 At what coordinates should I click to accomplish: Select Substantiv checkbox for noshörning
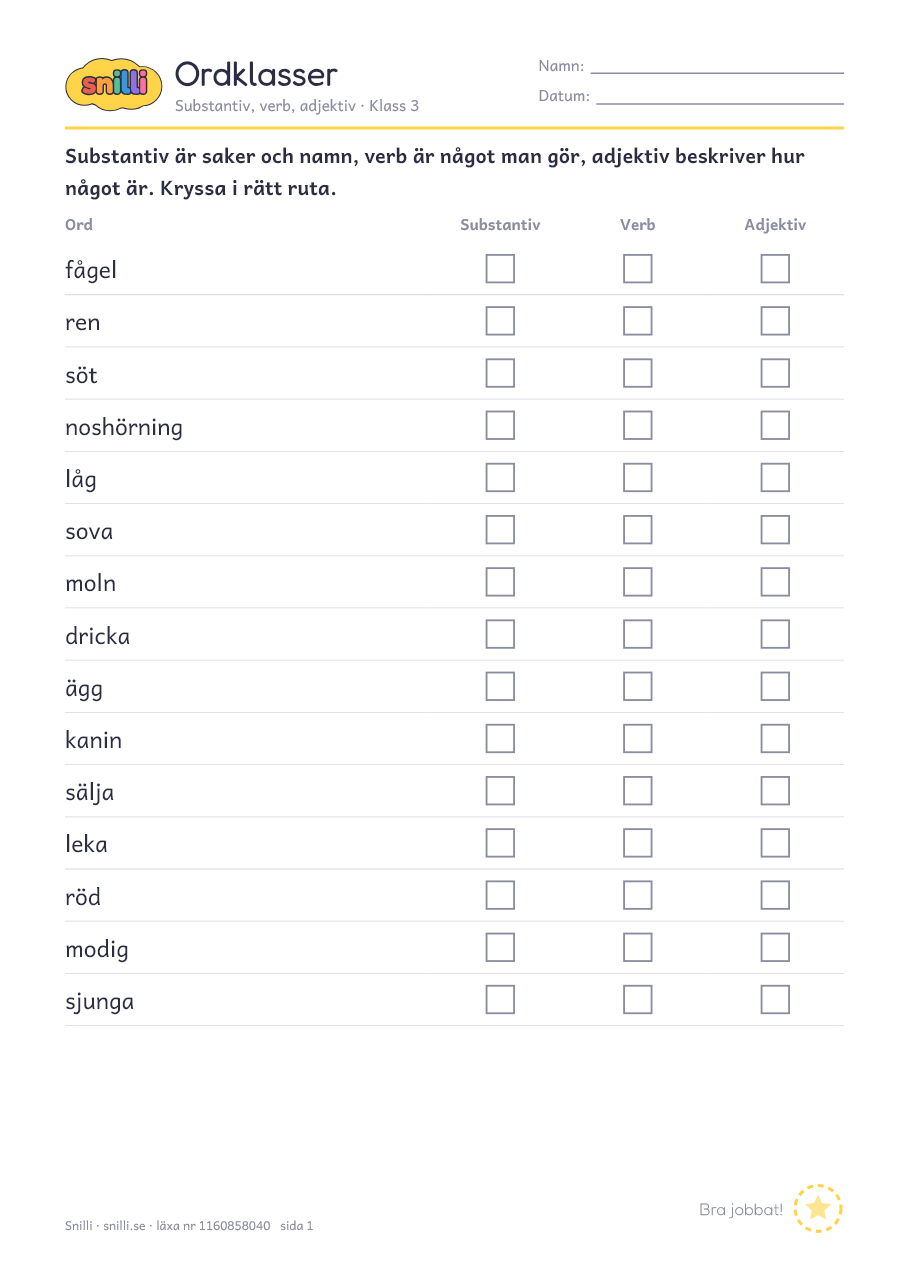[x=500, y=426]
